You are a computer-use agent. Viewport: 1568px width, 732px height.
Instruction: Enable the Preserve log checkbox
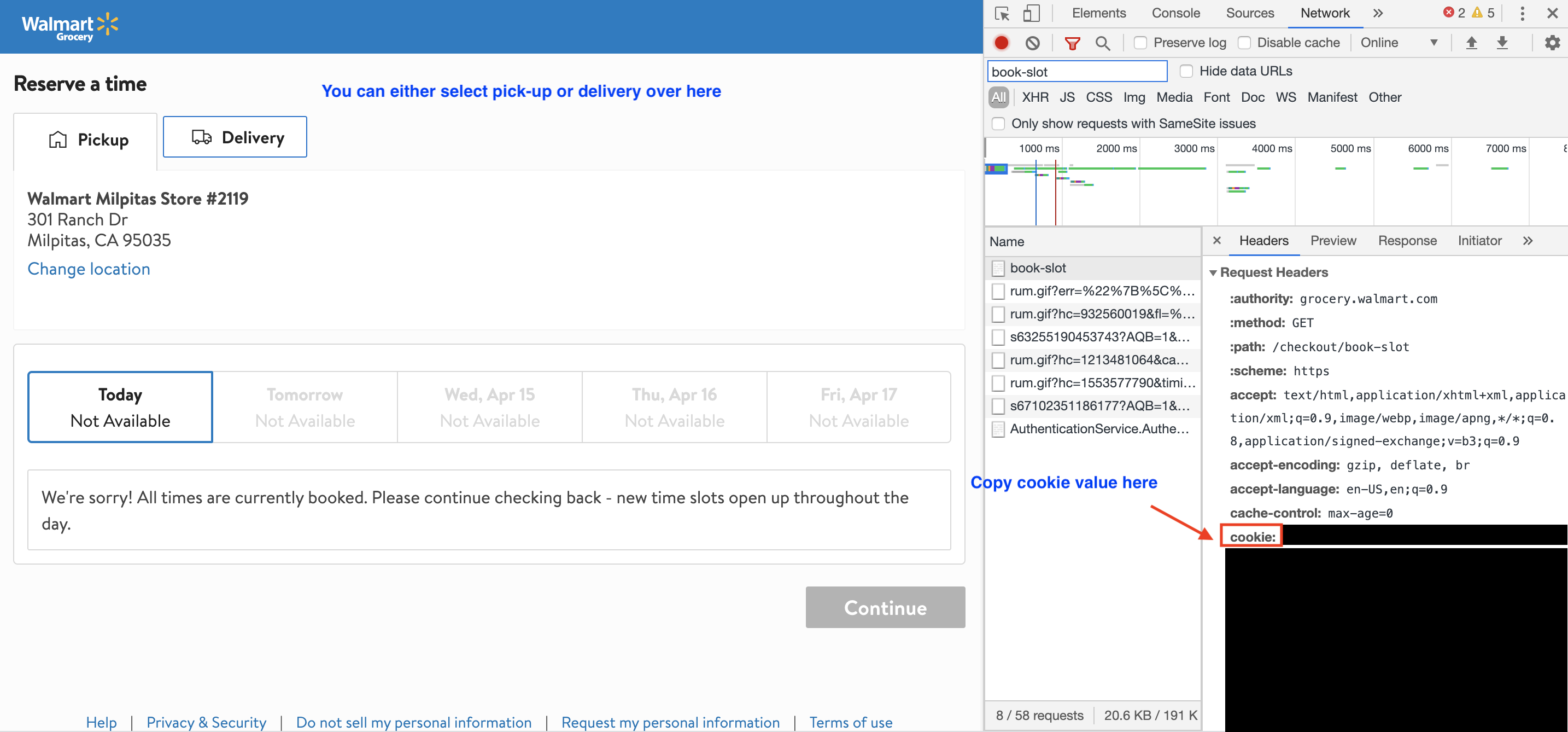(x=1140, y=43)
